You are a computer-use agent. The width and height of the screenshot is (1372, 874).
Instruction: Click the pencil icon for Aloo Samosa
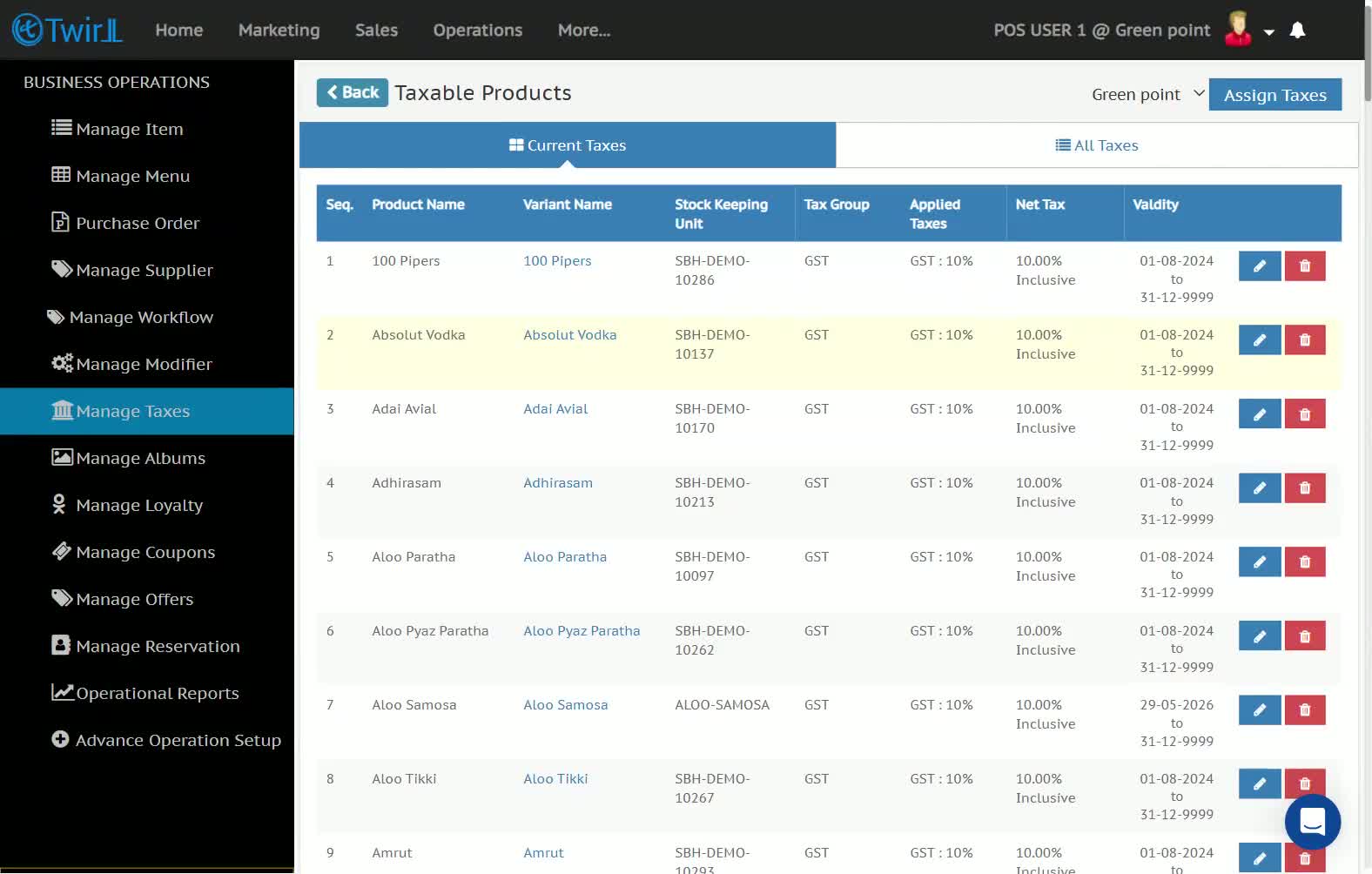pos(1260,709)
